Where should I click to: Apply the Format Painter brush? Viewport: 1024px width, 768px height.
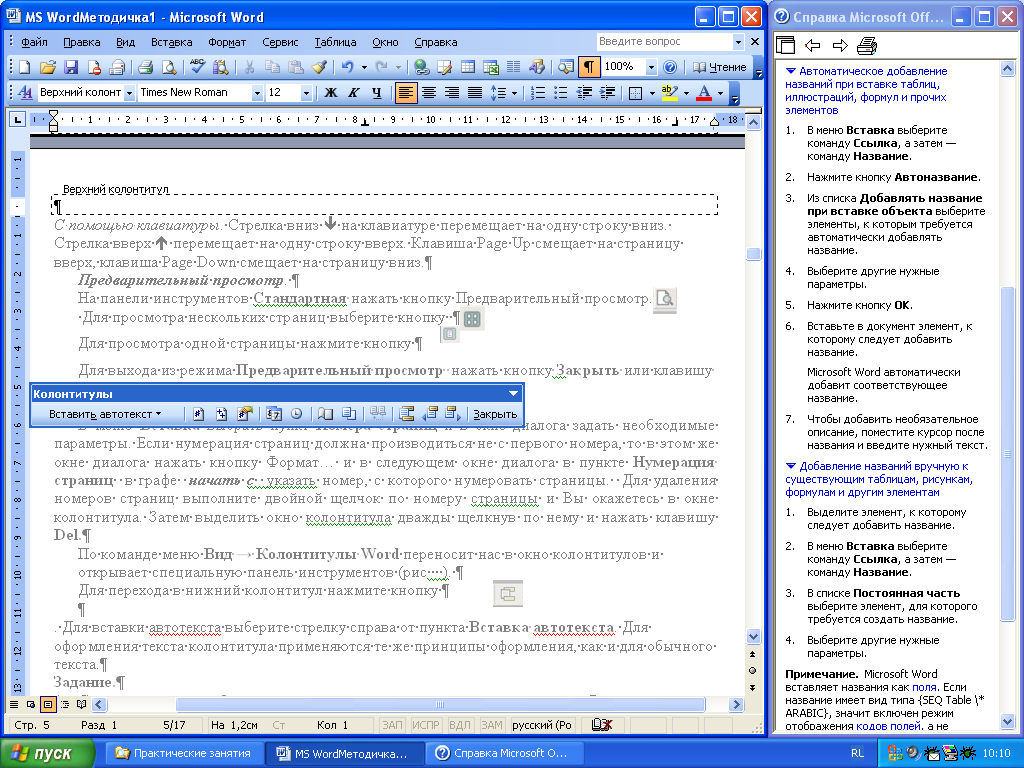tap(319, 67)
